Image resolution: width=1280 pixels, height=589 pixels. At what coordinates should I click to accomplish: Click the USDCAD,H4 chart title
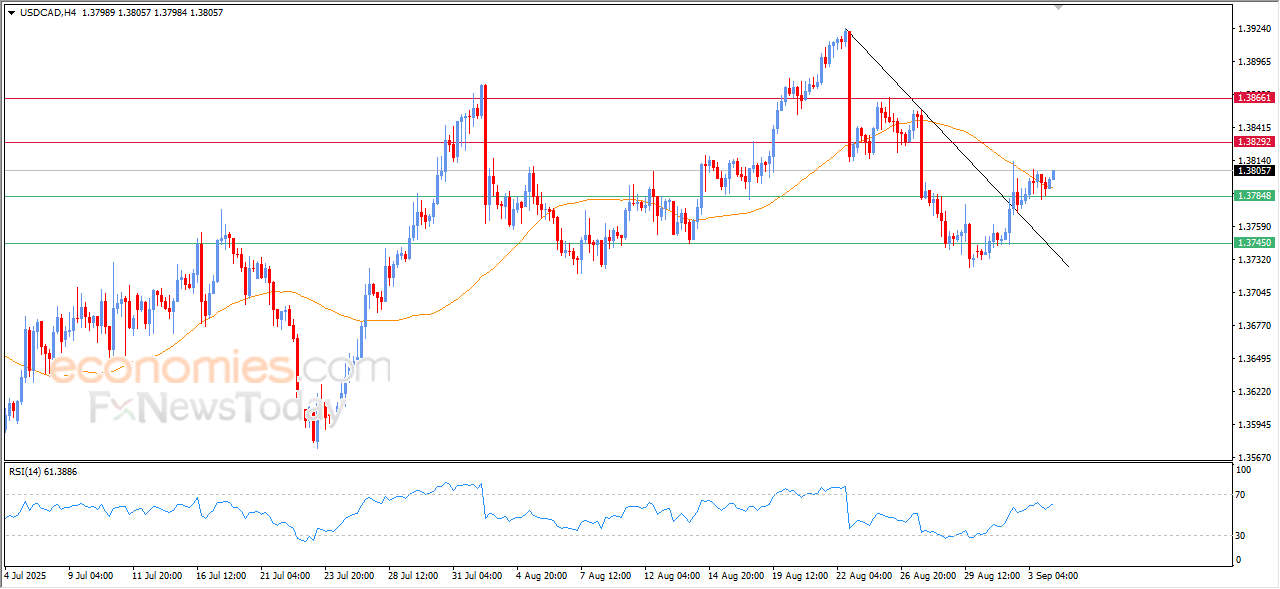[48, 12]
